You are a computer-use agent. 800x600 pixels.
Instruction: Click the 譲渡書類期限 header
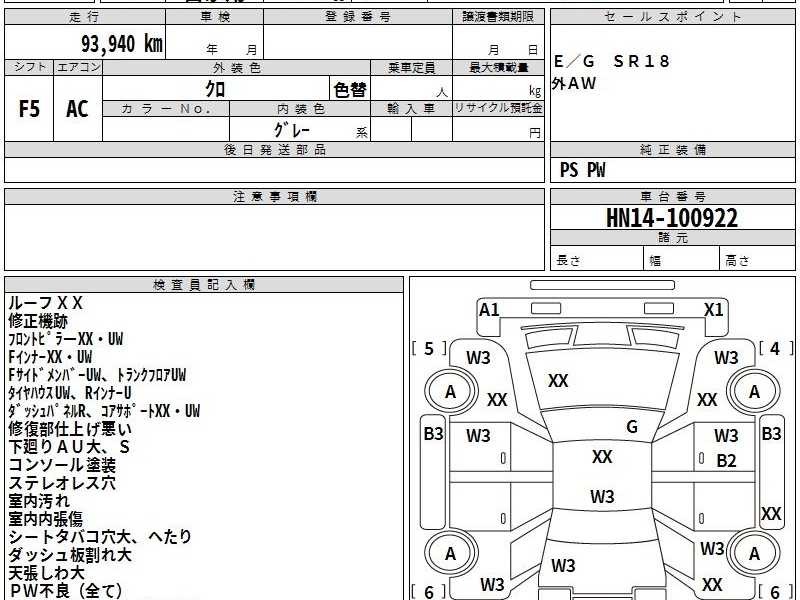[498, 17]
